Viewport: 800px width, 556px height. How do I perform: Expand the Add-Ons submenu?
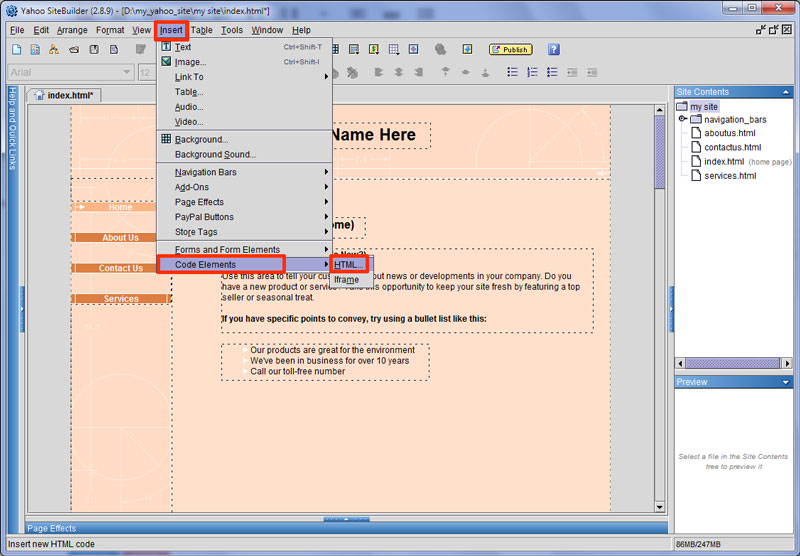(x=244, y=187)
